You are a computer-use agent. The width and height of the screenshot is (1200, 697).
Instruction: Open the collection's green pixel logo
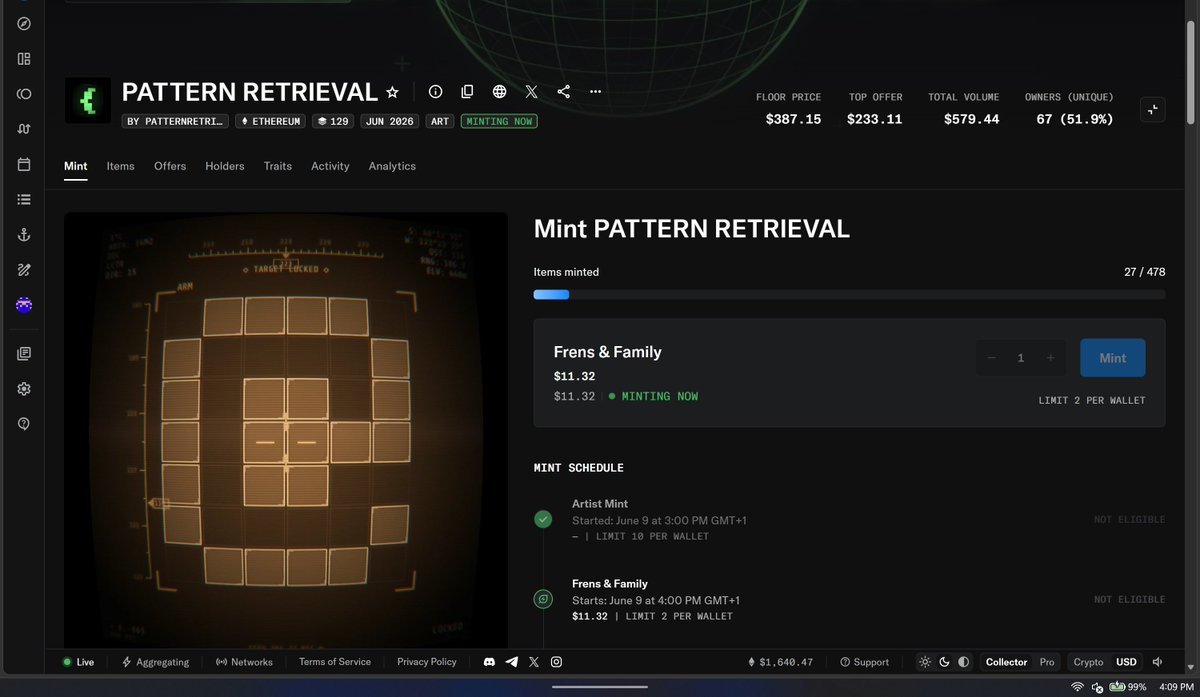tap(88, 101)
